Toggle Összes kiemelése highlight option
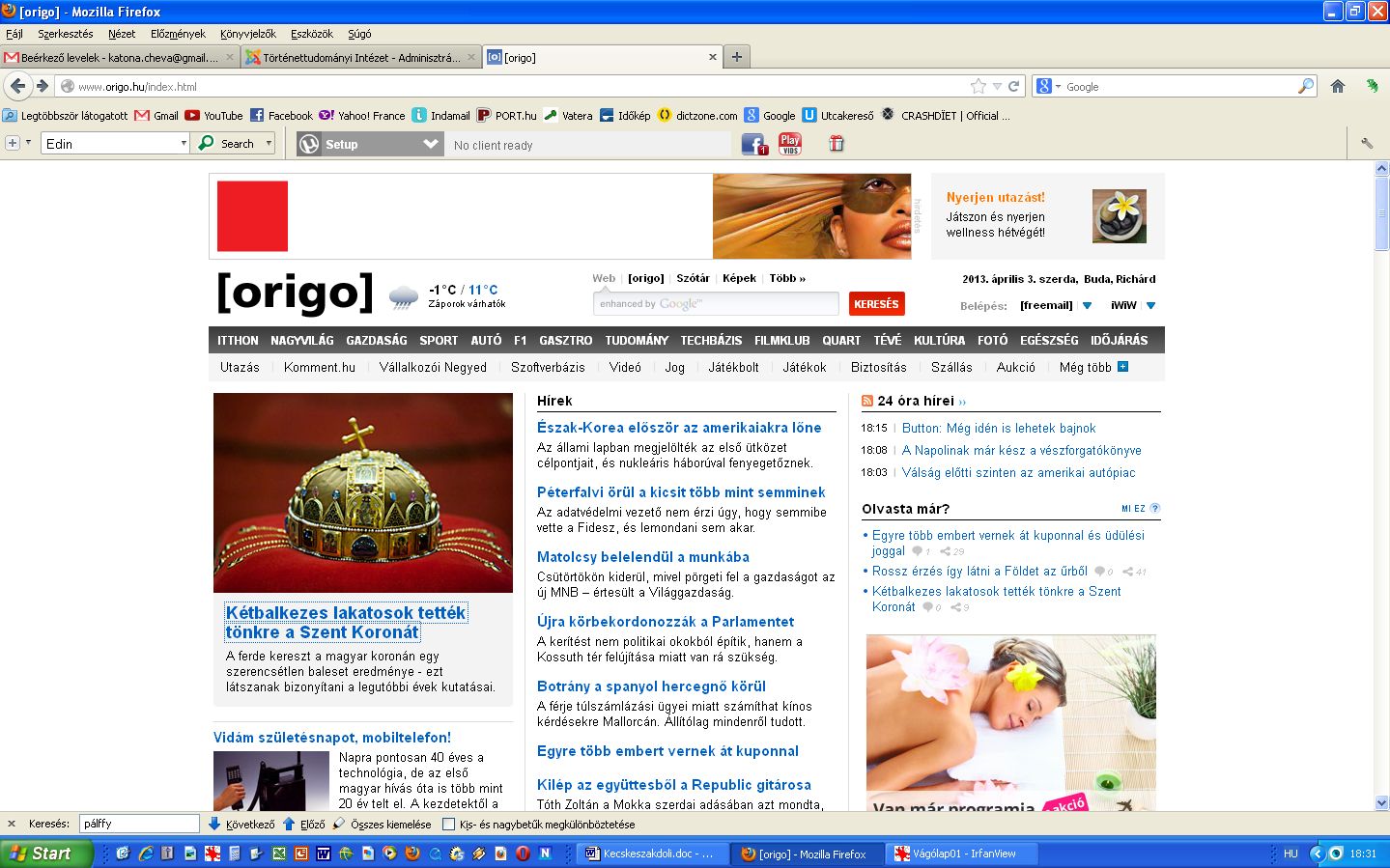The image size is (1390, 868). [382, 825]
